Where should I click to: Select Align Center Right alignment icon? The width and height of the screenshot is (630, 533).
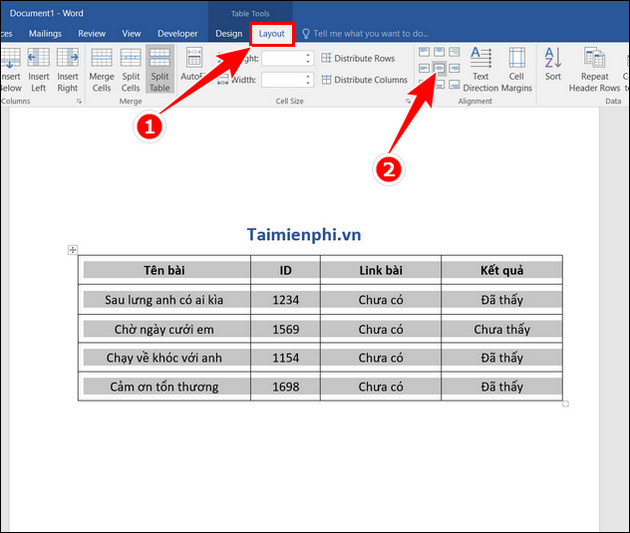tap(454, 68)
